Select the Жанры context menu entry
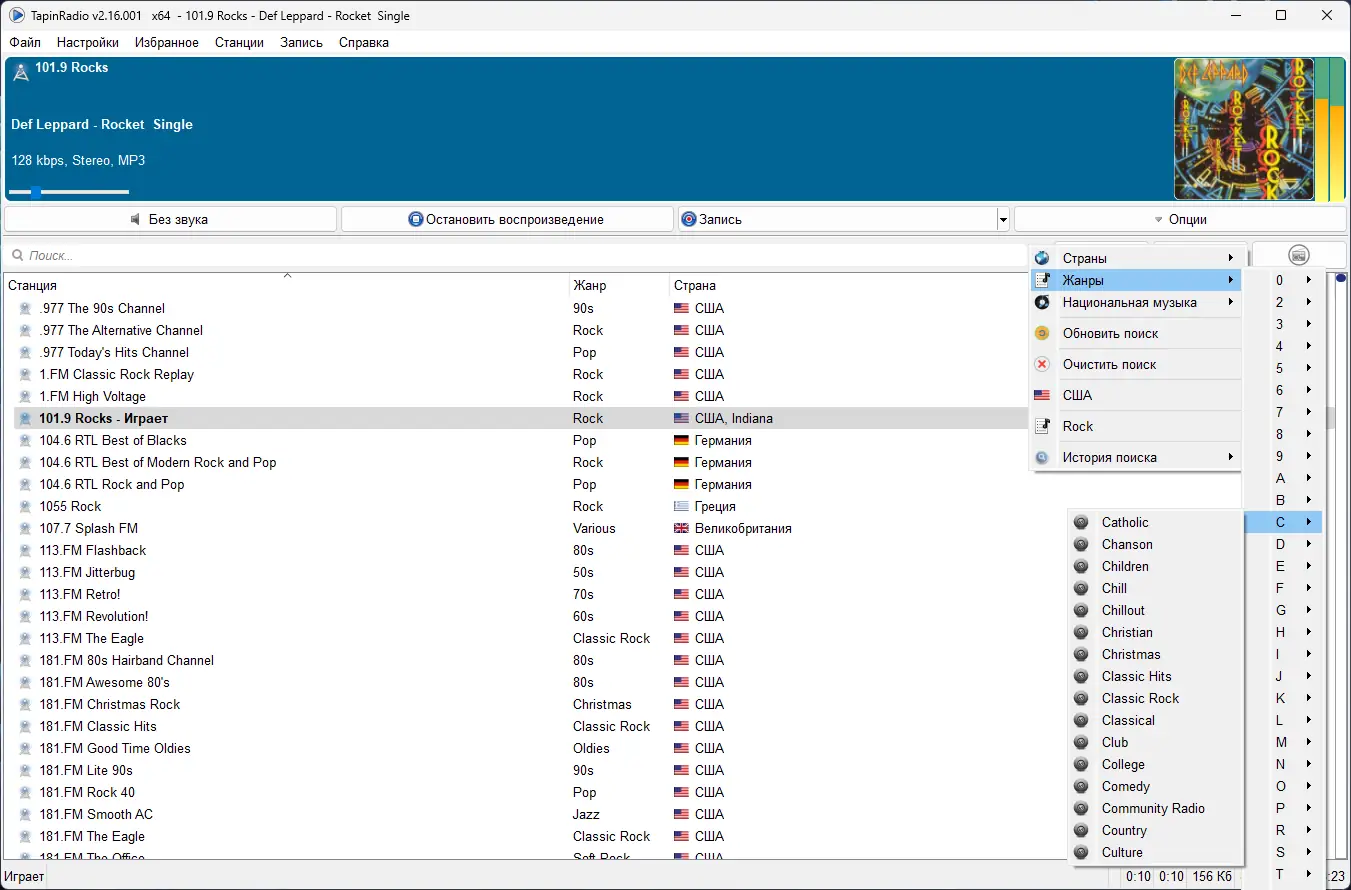Image resolution: width=1351 pixels, height=890 pixels. click(1136, 280)
